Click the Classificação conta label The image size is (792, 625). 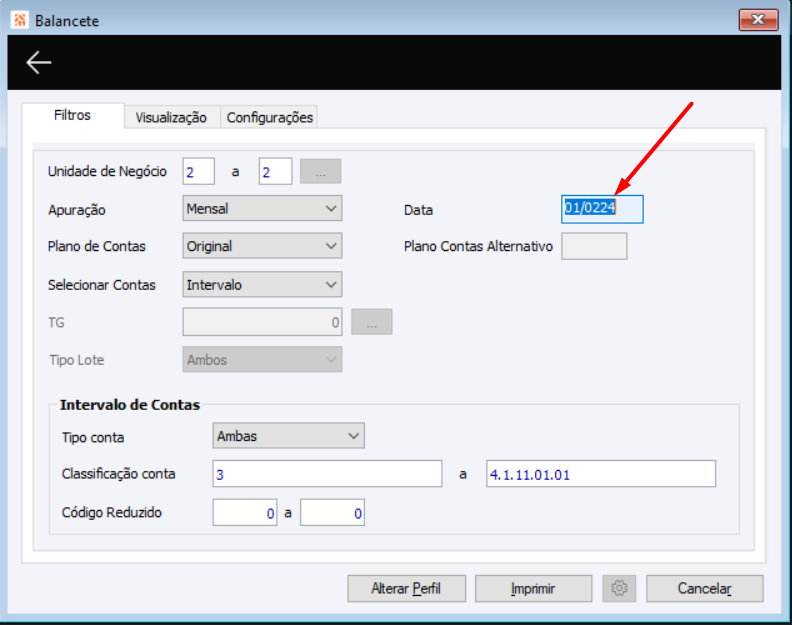click(x=119, y=474)
